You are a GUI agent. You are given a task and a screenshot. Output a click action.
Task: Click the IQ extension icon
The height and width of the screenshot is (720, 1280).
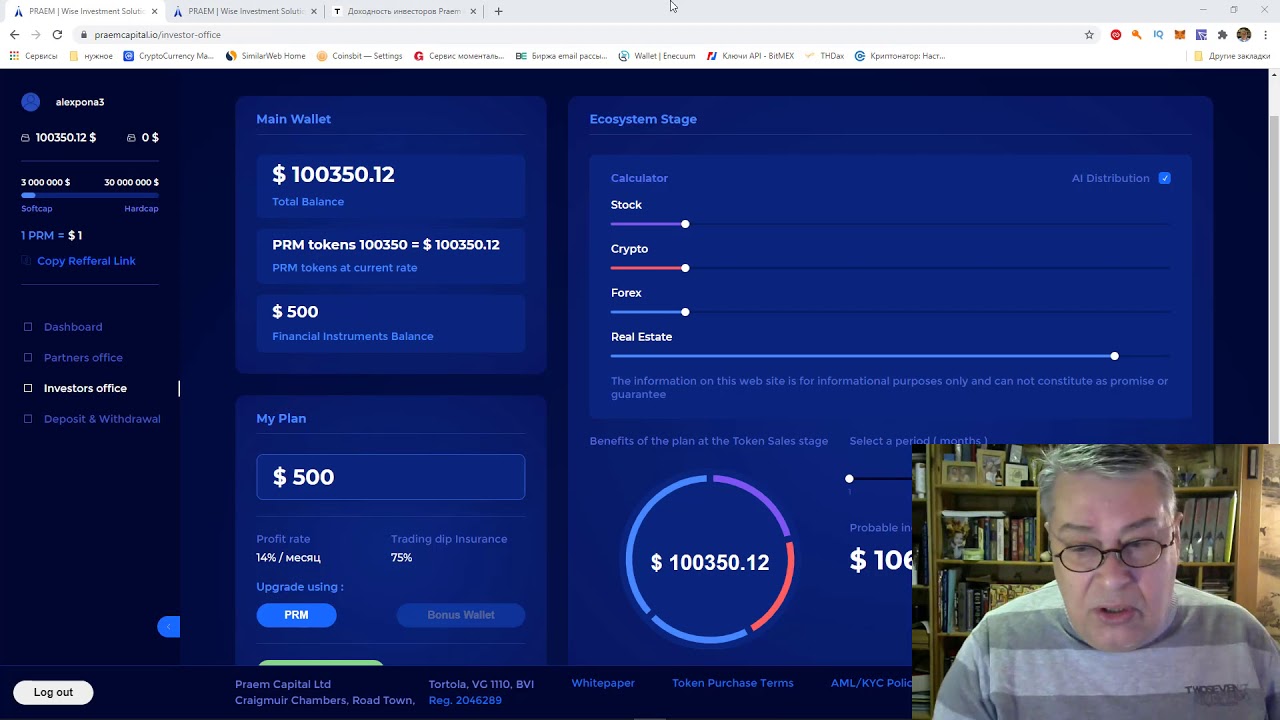point(1158,34)
